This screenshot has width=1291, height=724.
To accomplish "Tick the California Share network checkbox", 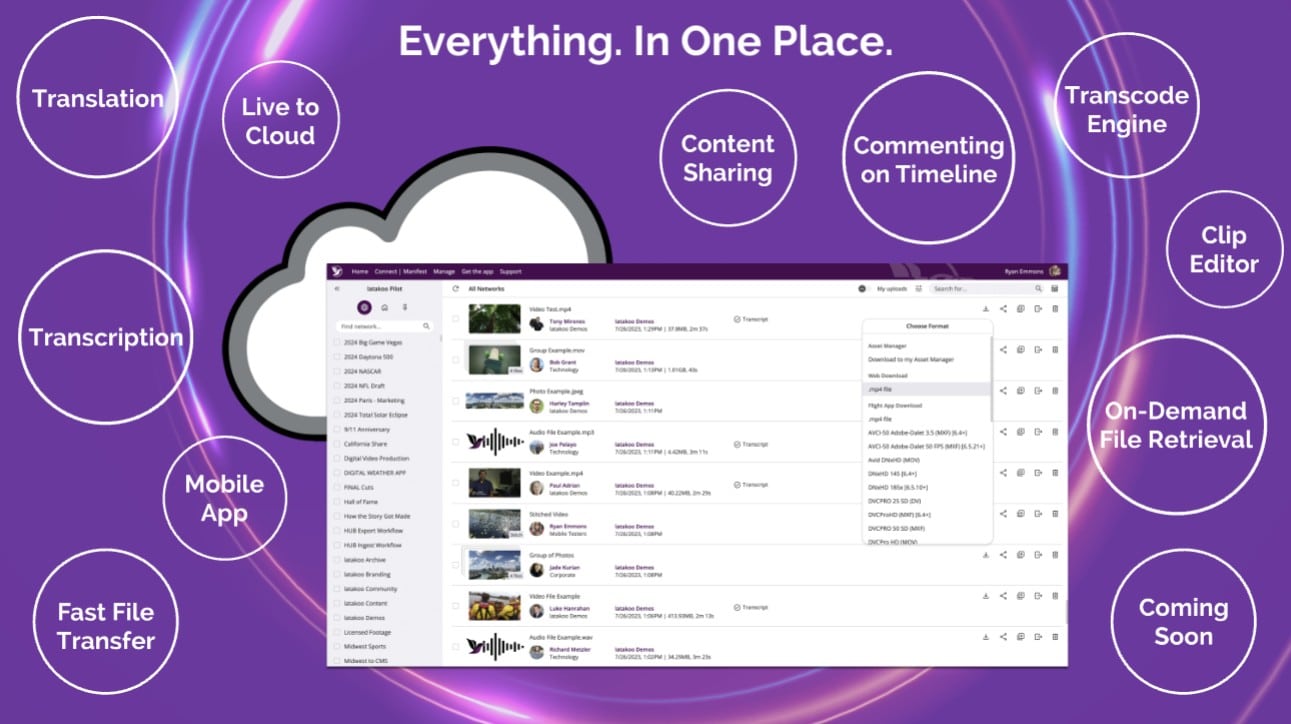I will pos(337,444).
